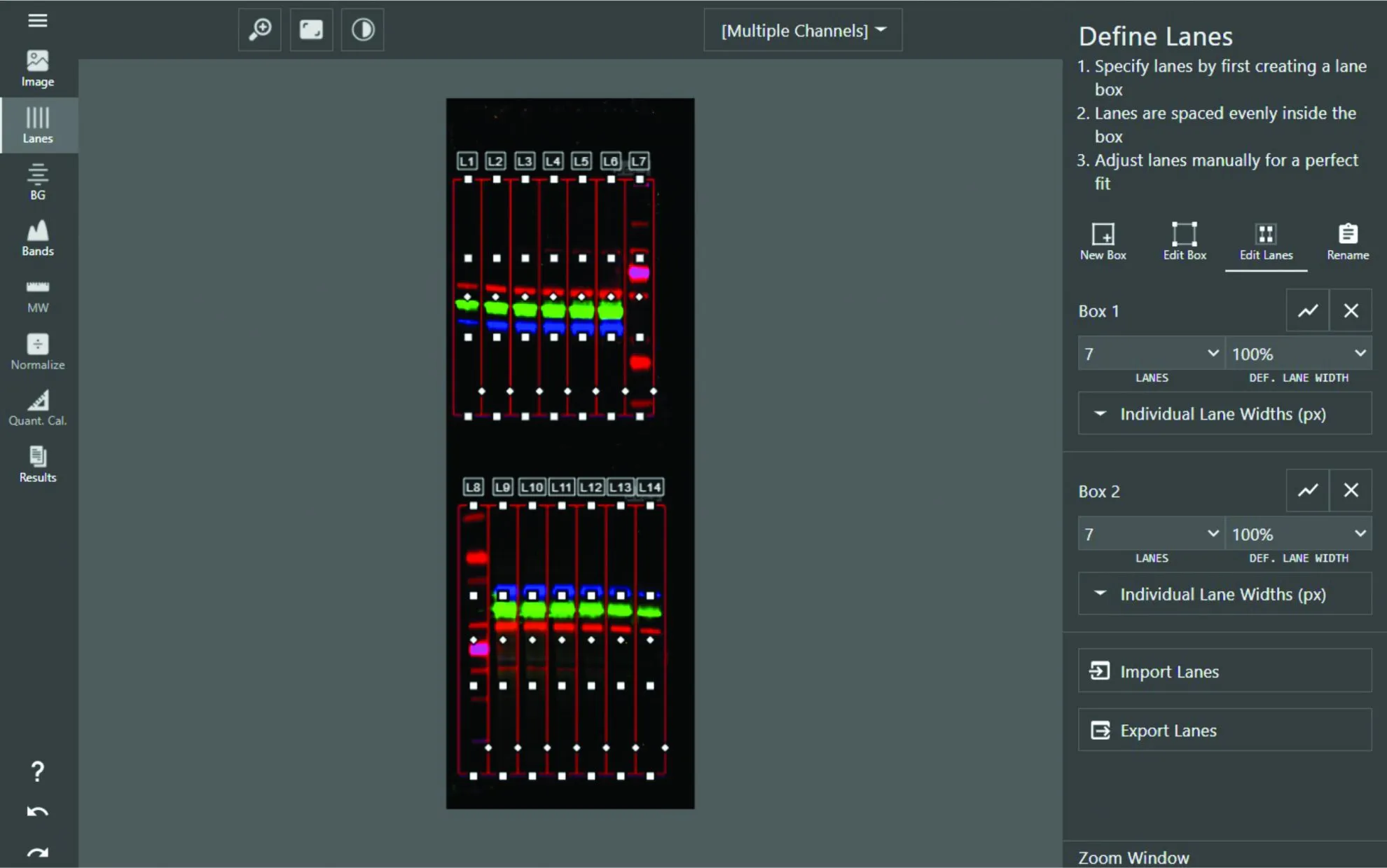Click the Export Lanes button
The width and height of the screenshot is (1387, 868).
click(x=1224, y=730)
